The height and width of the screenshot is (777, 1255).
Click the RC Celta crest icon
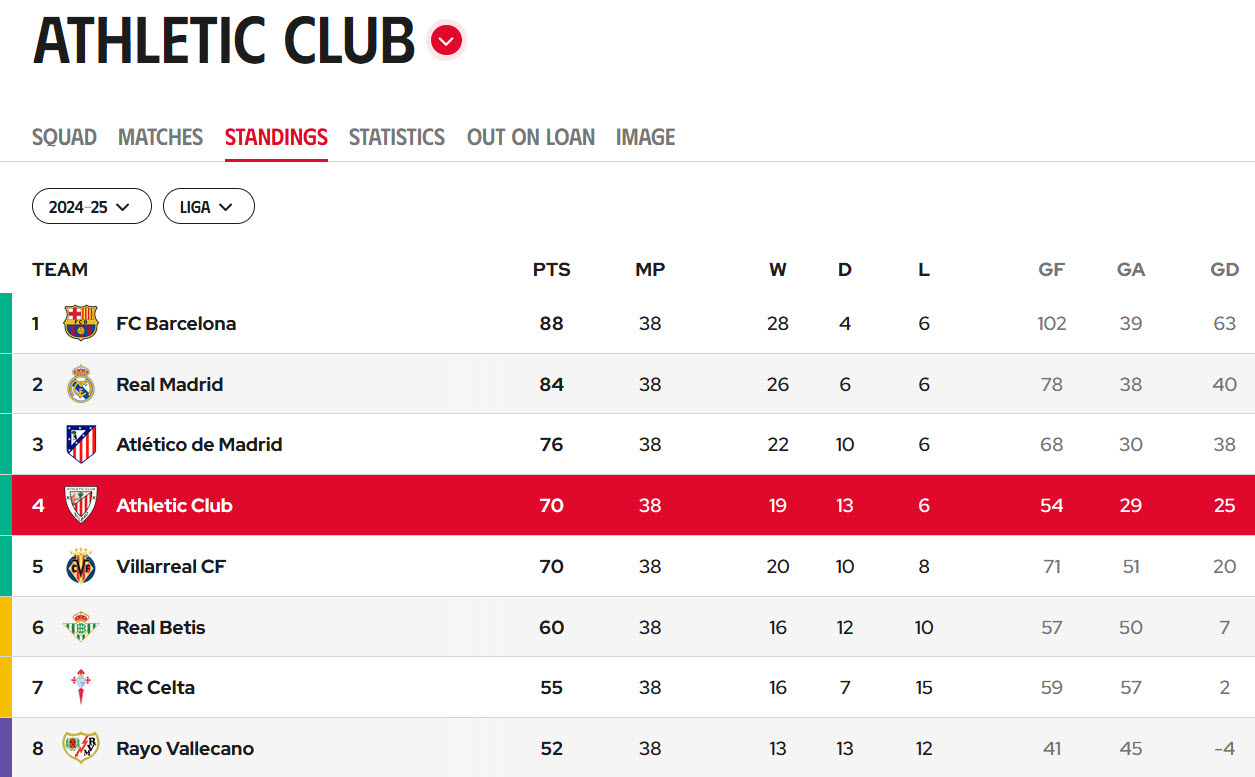click(x=81, y=687)
